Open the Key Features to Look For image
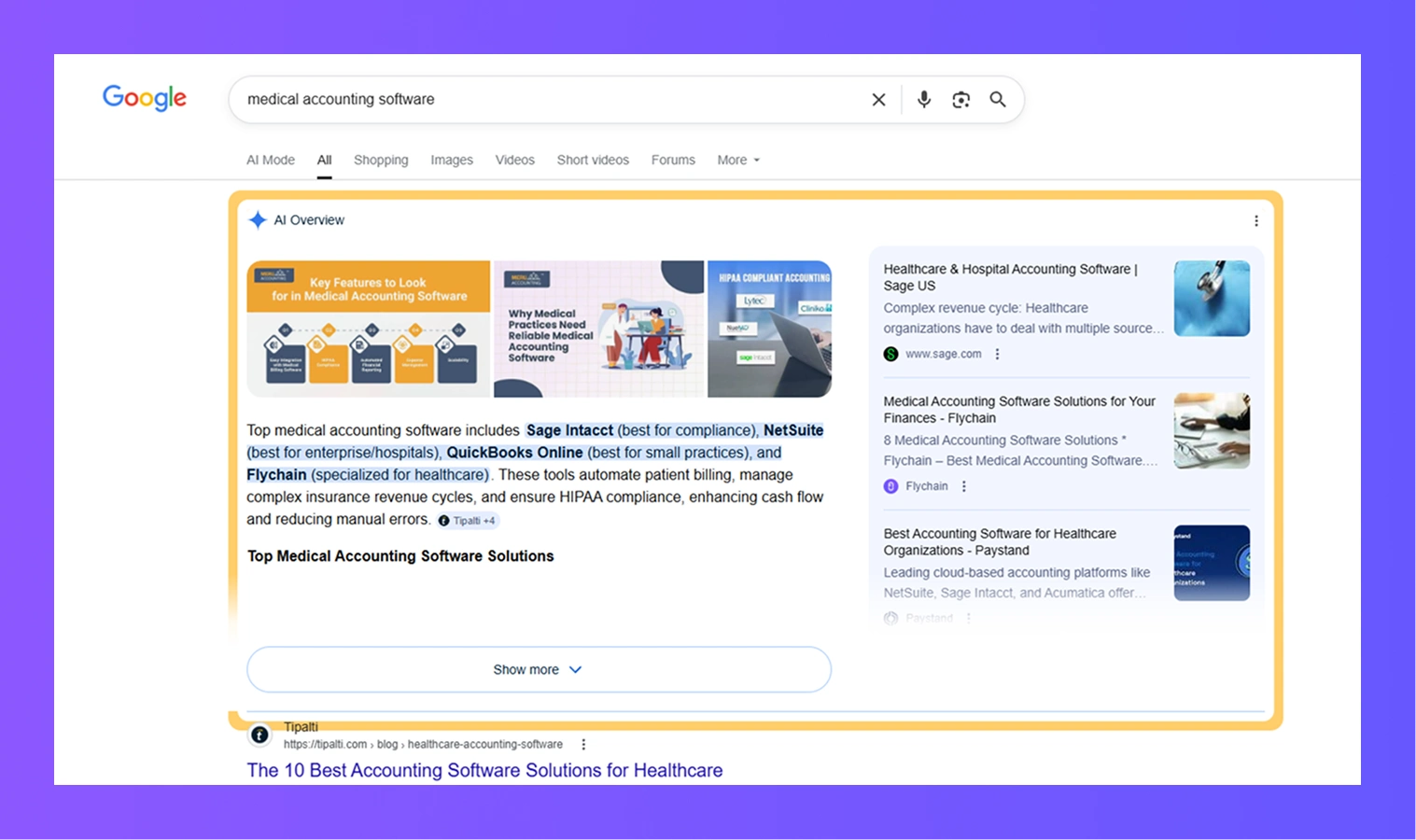The height and width of the screenshot is (840, 1416). [x=369, y=329]
